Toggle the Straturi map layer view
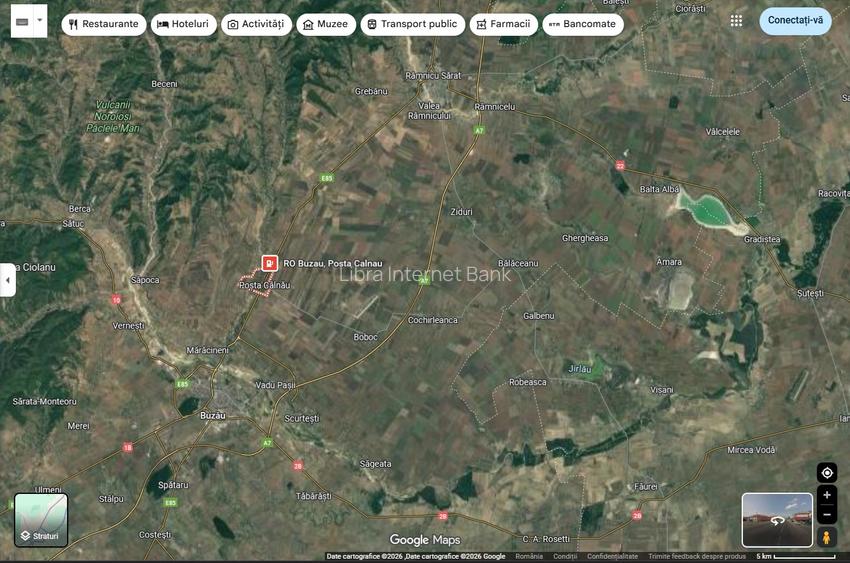850x563 pixels. coord(41,520)
